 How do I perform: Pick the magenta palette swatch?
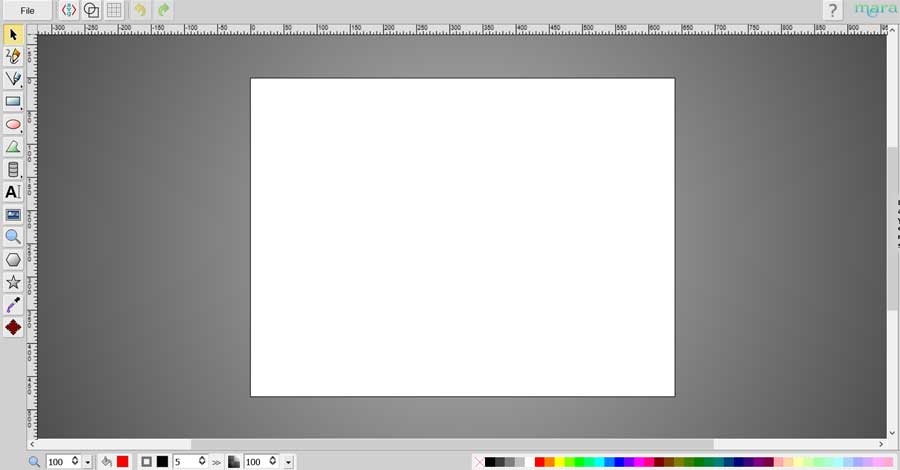click(x=639, y=462)
